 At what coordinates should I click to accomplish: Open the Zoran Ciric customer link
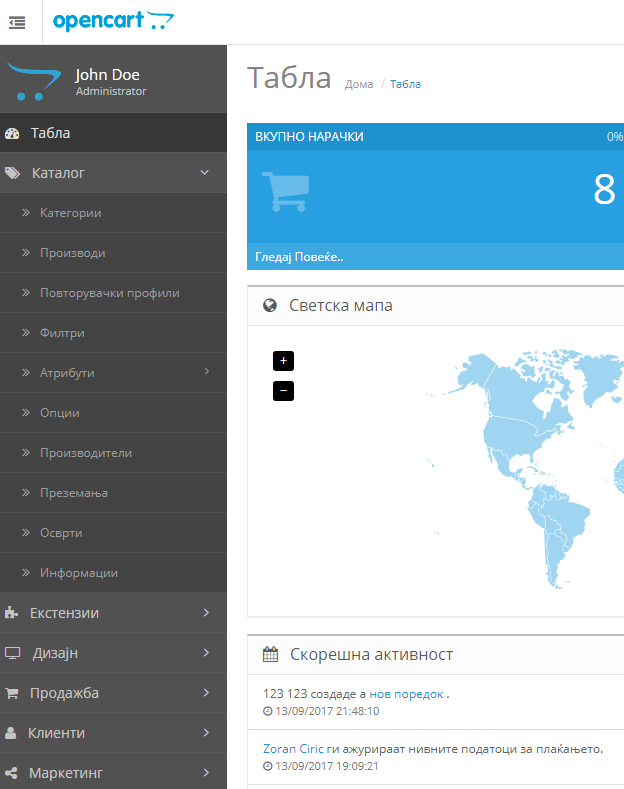click(x=293, y=749)
